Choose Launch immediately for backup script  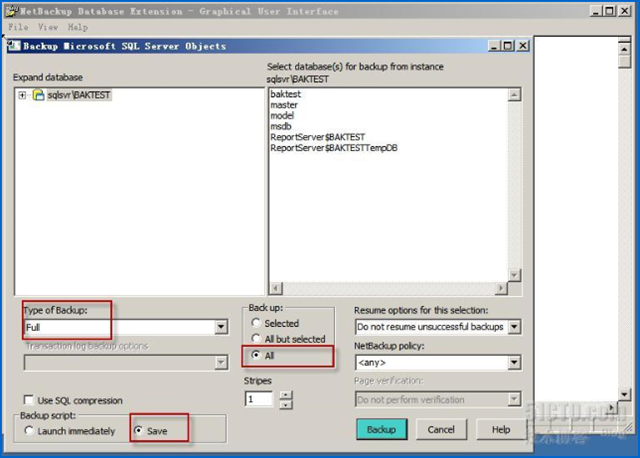[29, 430]
